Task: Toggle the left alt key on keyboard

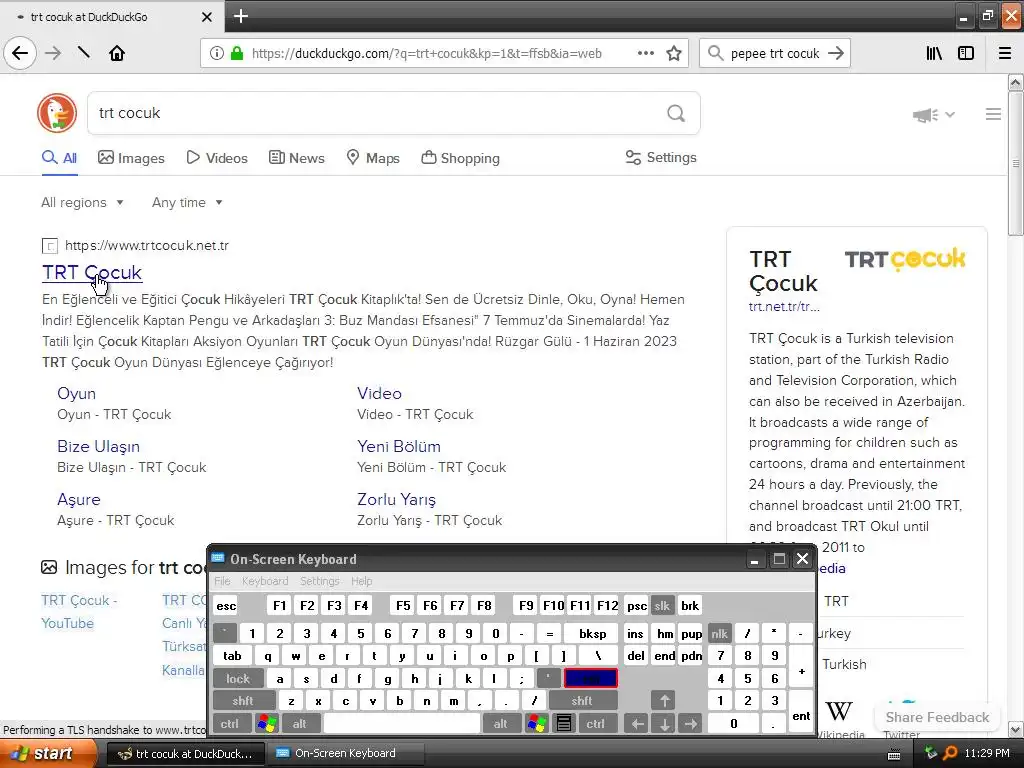Action: pos(299,724)
